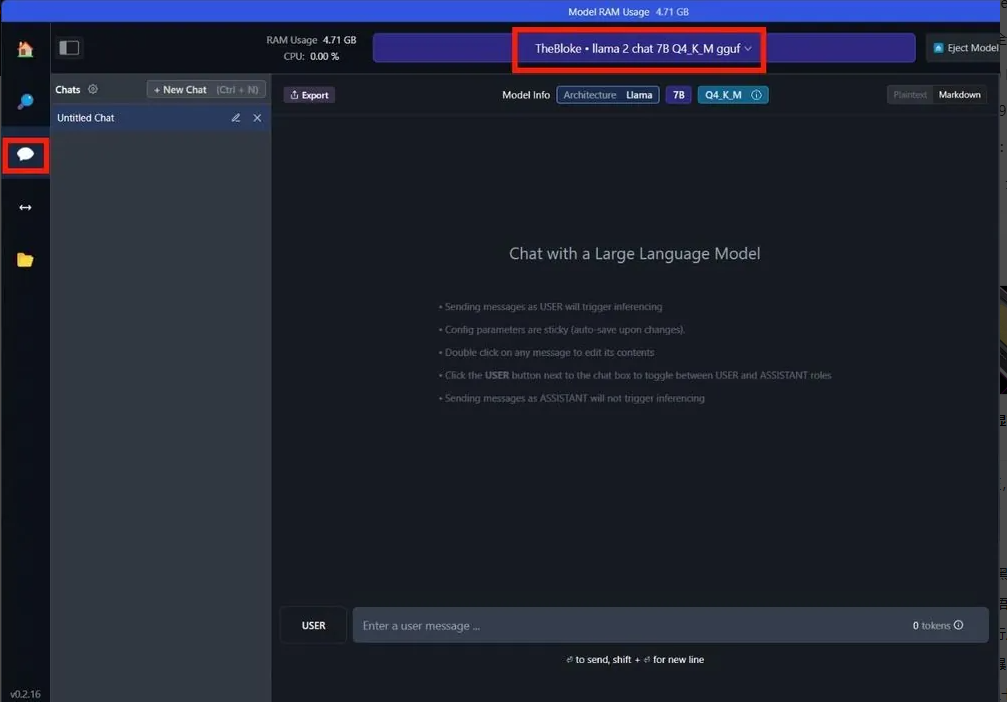Toggle the USER role button
1007x702 pixels.
coord(313,625)
